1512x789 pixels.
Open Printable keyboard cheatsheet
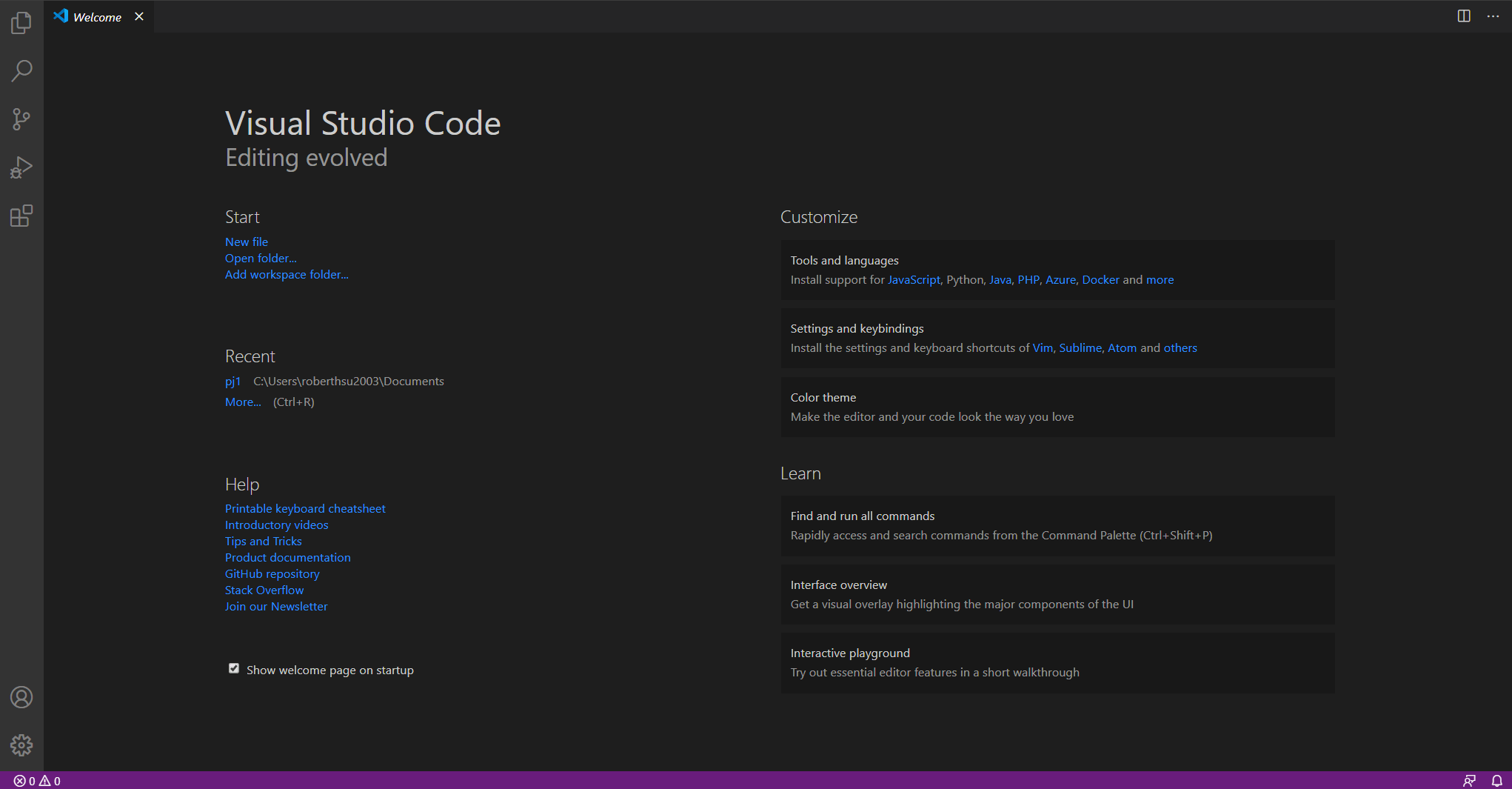[x=305, y=508]
